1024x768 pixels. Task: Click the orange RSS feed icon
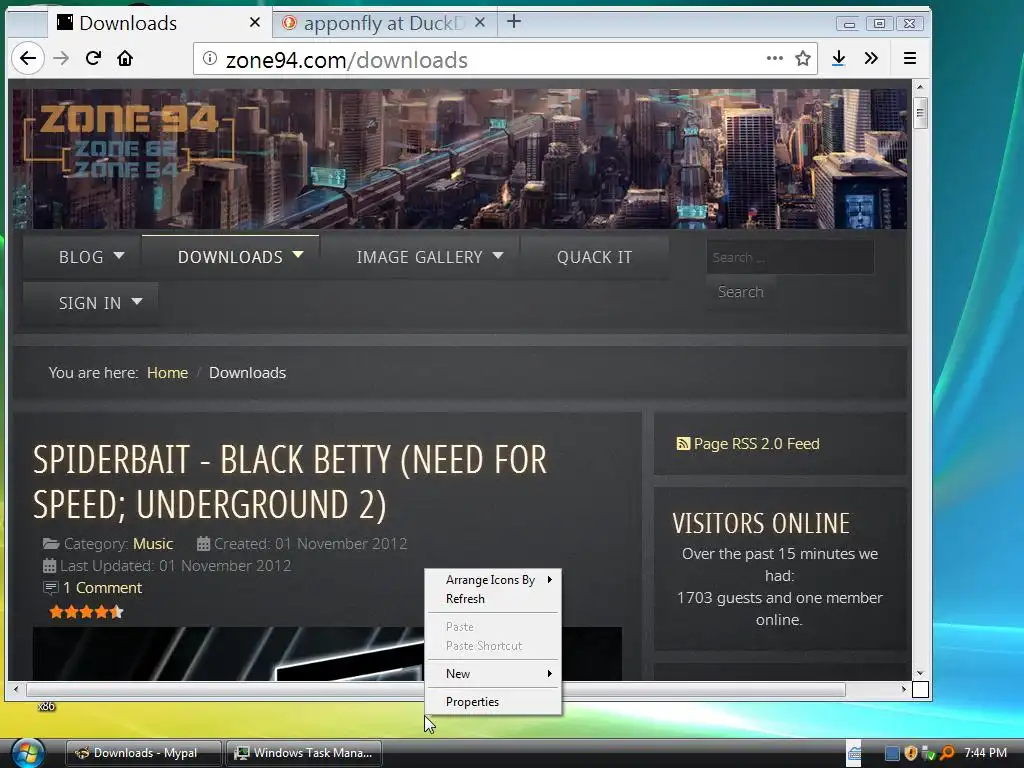(683, 444)
